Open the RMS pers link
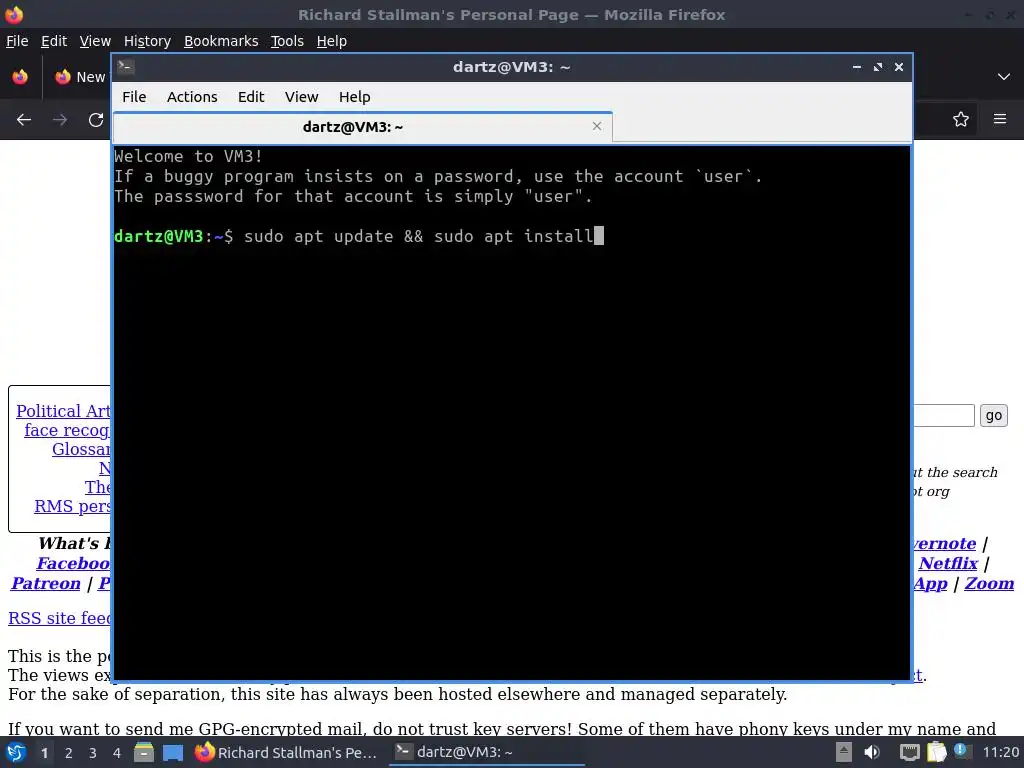Image resolution: width=1024 pixels, height=768 pixels. pyautogui.click(x=72, y=506)
